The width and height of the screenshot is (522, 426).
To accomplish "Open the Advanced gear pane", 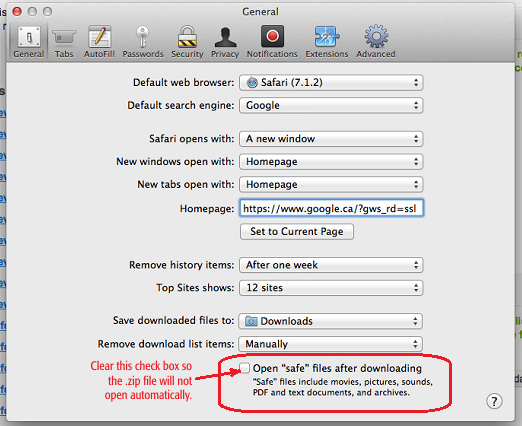I will pos(376,42).
